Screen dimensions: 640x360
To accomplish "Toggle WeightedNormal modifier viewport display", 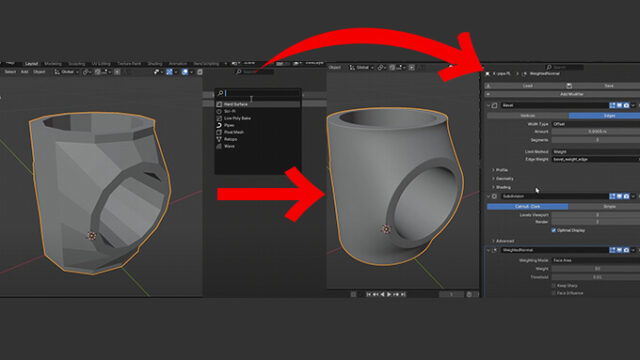I will [619, 250].
